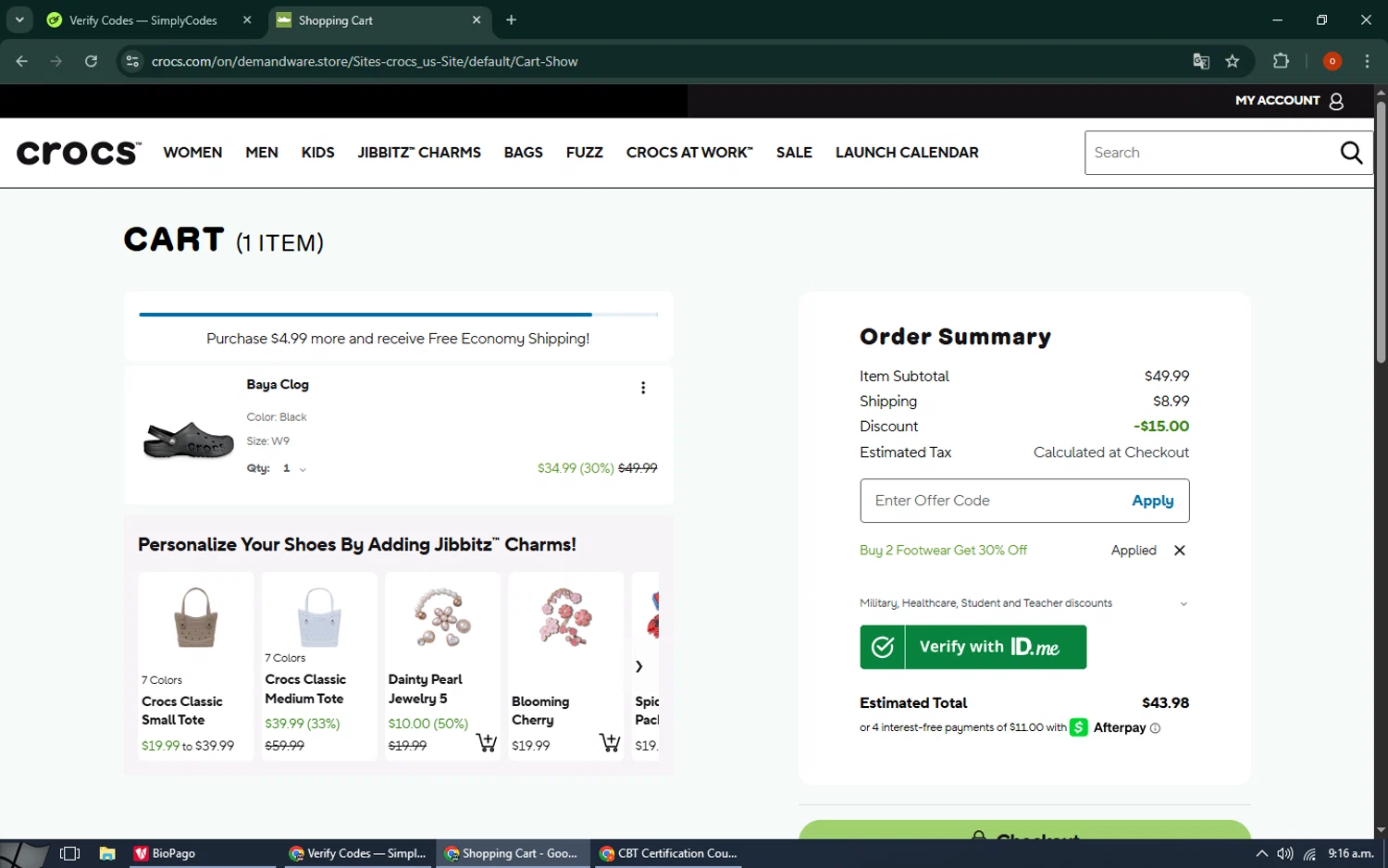This screenshot has height=868, width=1388.
Task: Open Chrome three-dot menu
Action: click(x=1367, y=61)
